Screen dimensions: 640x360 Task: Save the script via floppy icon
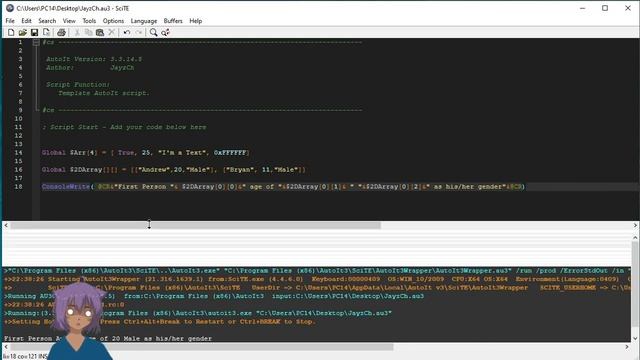click(x=34, y=33)
